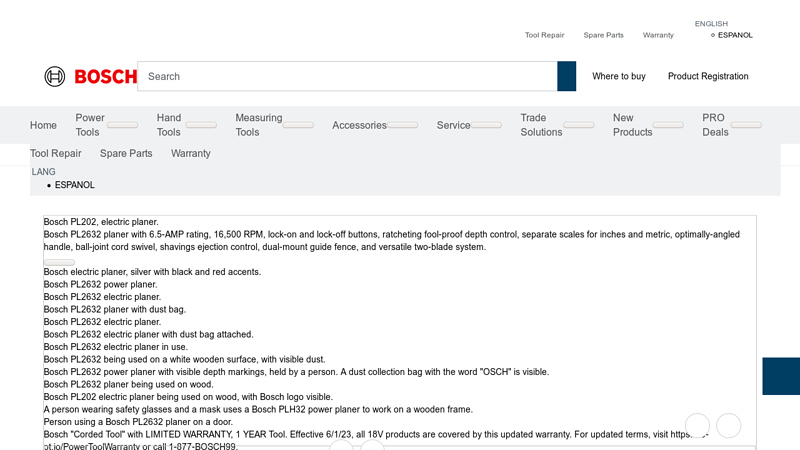Open the Measuring Tools dropdown
800x450 pixels.
tap(298, 126)
